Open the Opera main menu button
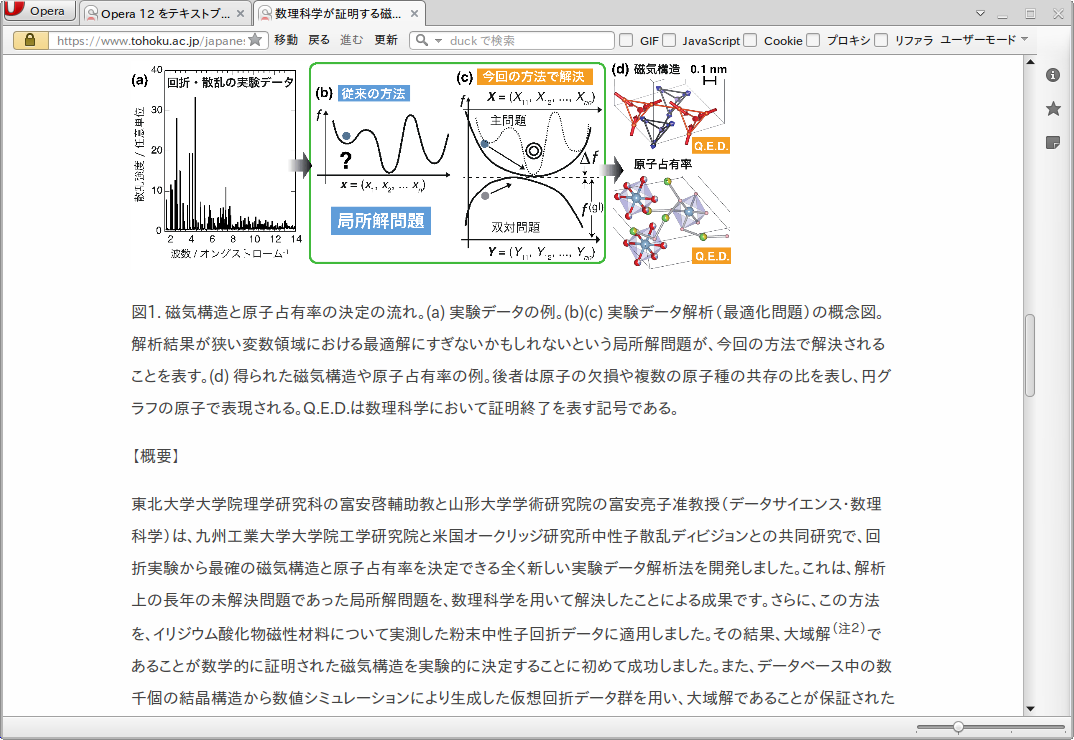 click(x=39, y=12)
